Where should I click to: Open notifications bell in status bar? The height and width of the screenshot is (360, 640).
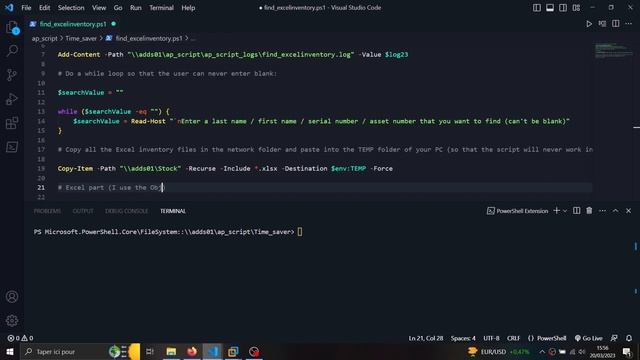pos(629,338)
